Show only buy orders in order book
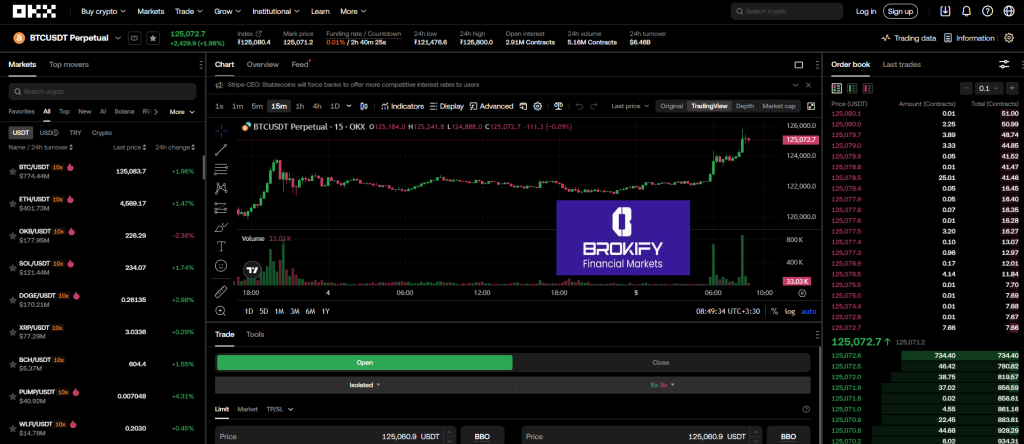The width and height of the screenshot is (1024, 444). click(852, 88)
